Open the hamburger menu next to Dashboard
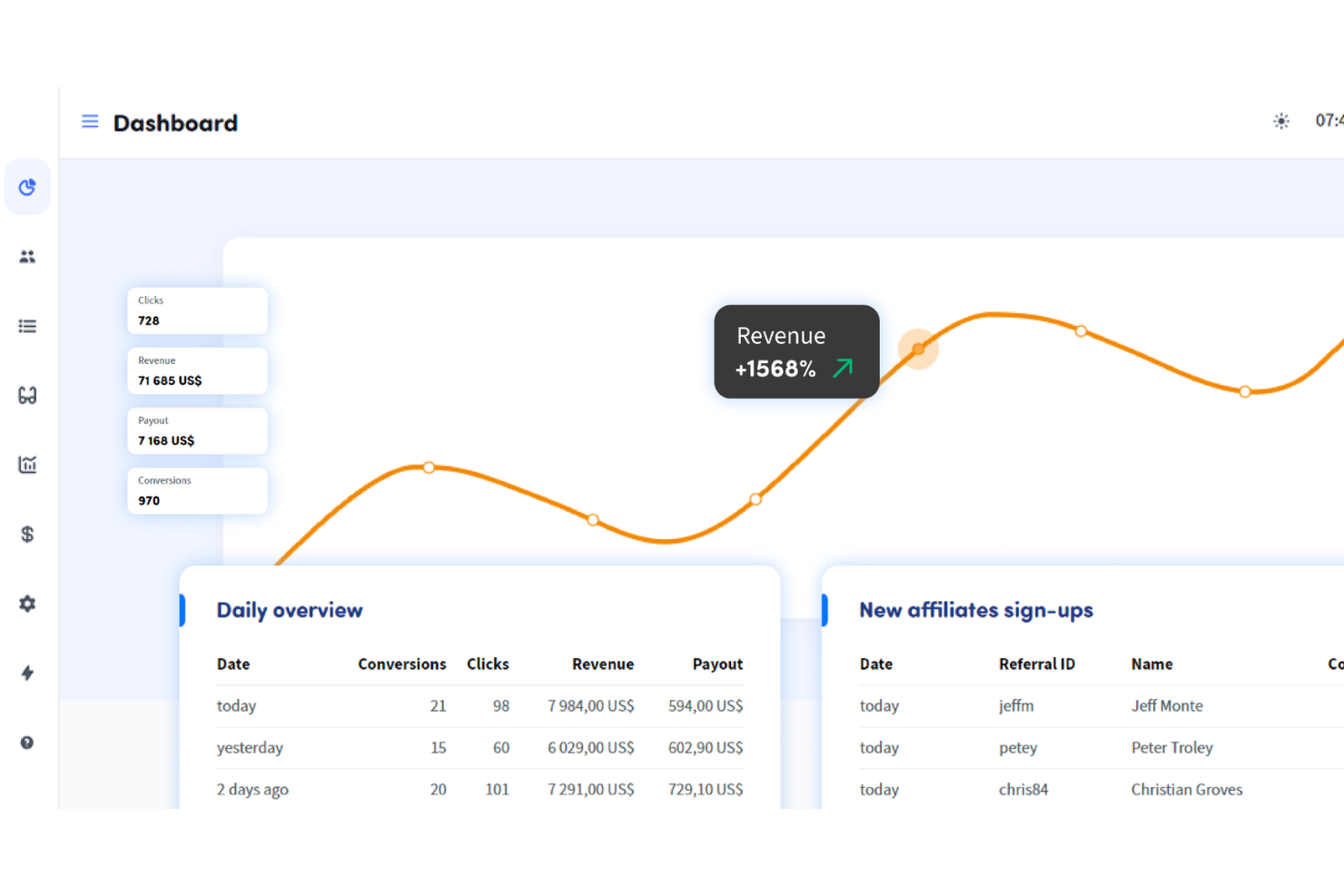This screenshot has height=896, width=1344. pos(90,122)
